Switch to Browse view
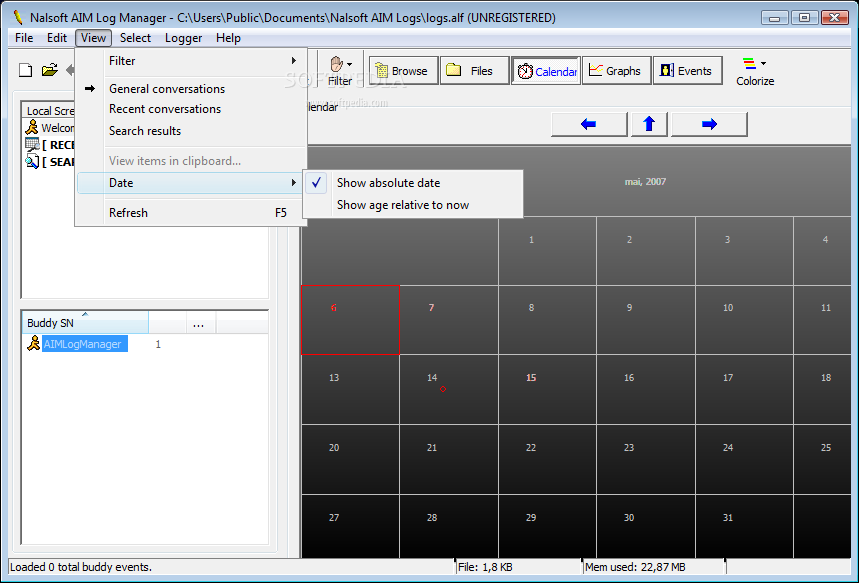The height and width of the screenshot is (583, 859). click(x=404, y=71)
